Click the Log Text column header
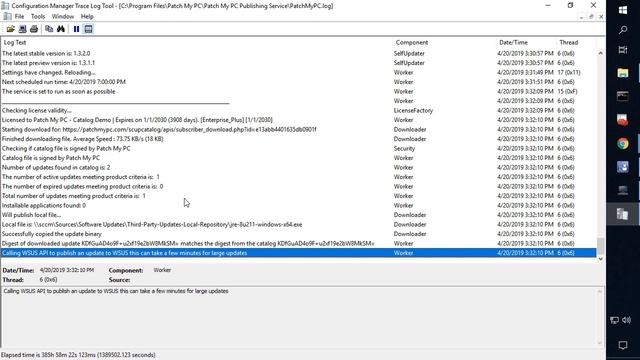Image resolution: width=640 pixels, height=360 pixels. 197,42
